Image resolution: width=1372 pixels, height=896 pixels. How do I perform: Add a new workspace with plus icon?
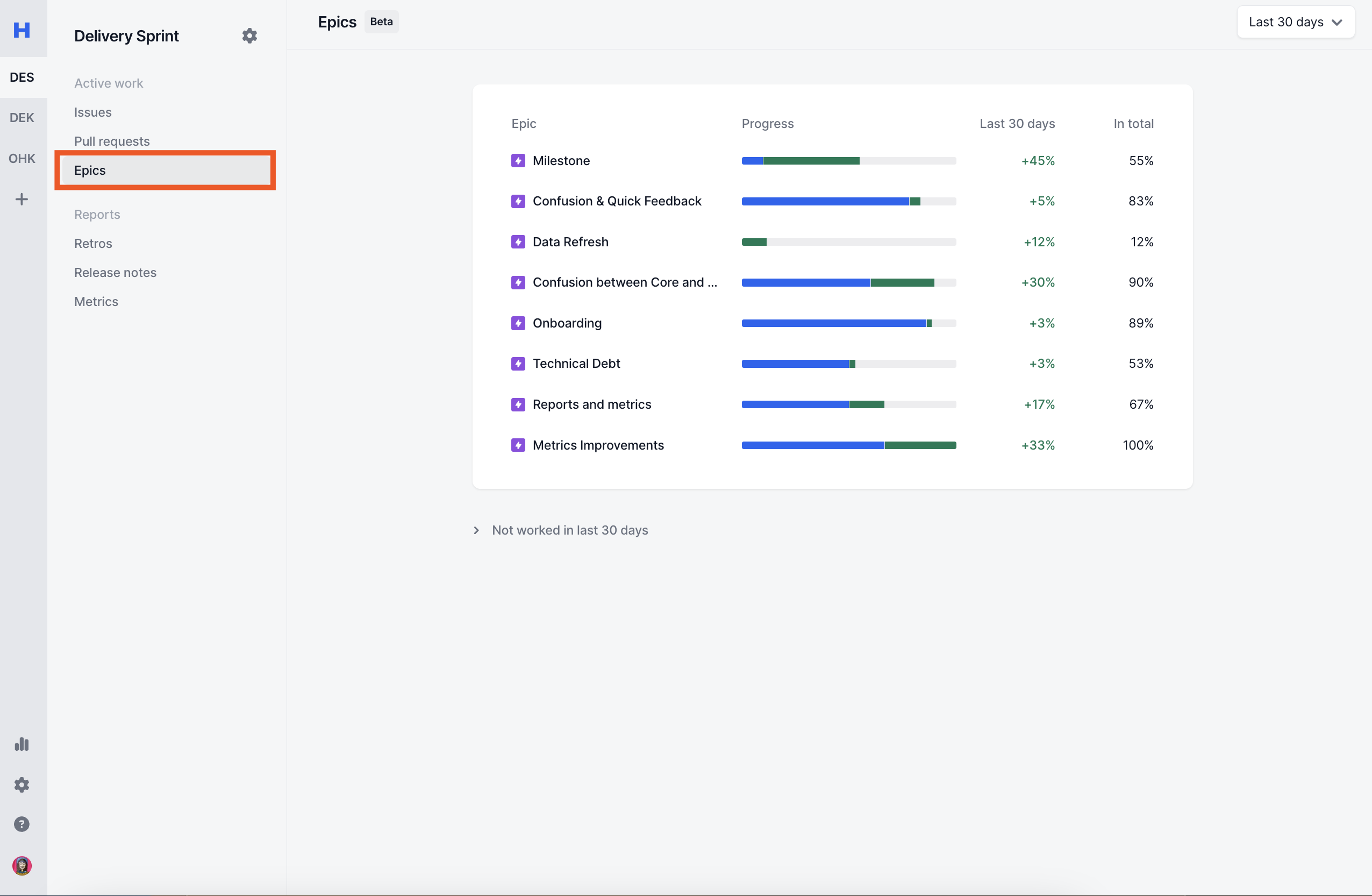click(22, 200)
